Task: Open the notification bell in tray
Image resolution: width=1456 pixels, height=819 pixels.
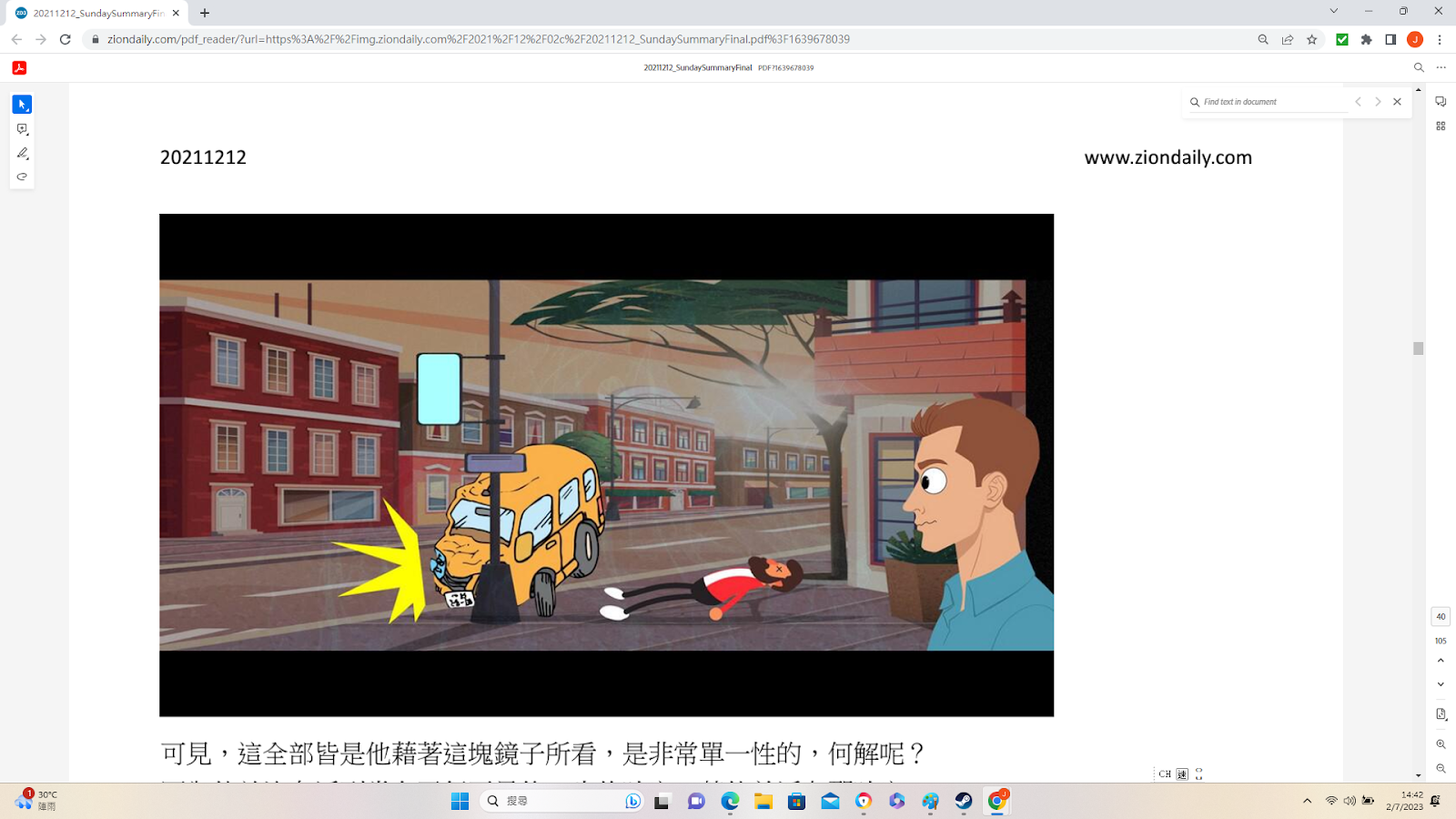Action: (x=1436, y=801)
